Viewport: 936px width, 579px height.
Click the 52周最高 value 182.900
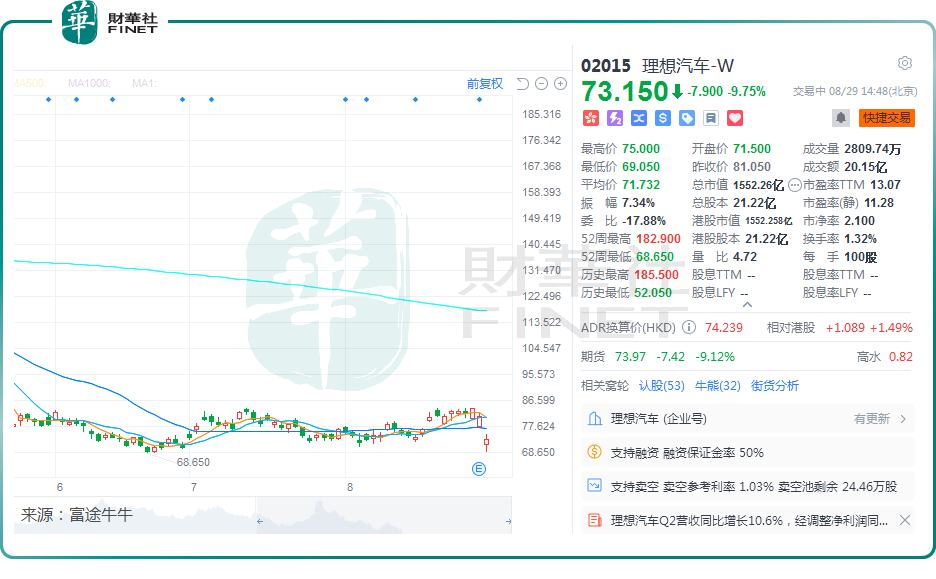658,239
